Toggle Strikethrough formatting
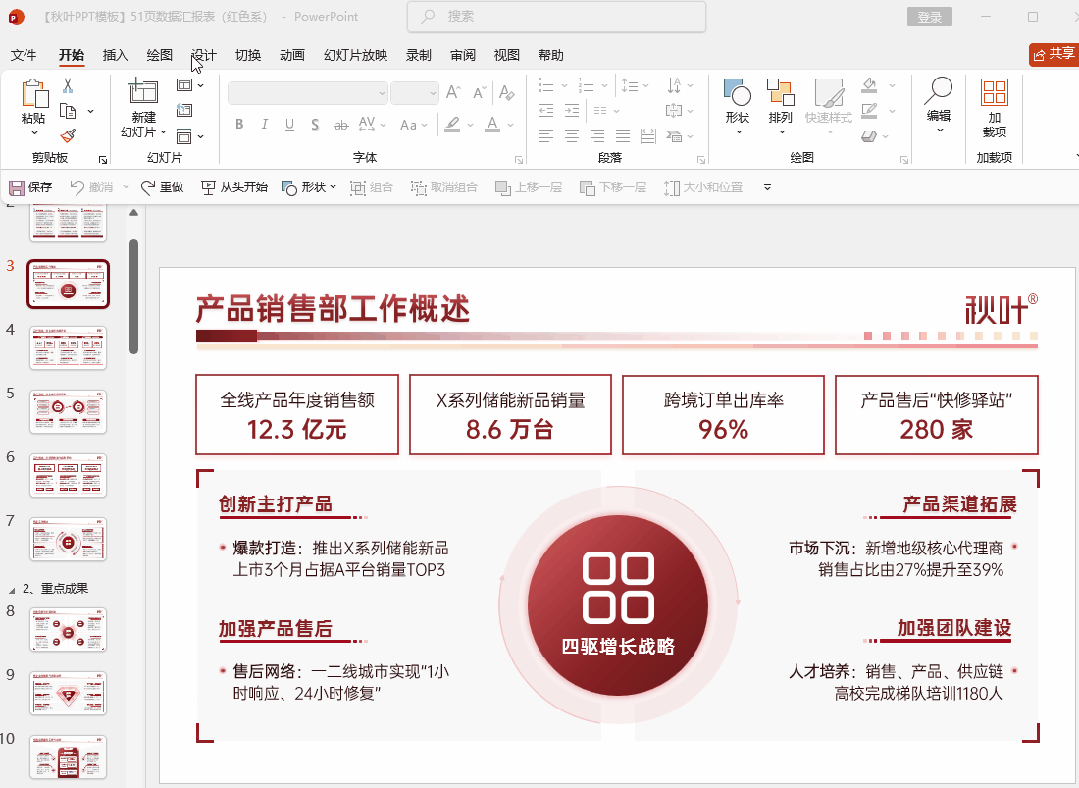The image size is (1079, 788). point(341,125)
